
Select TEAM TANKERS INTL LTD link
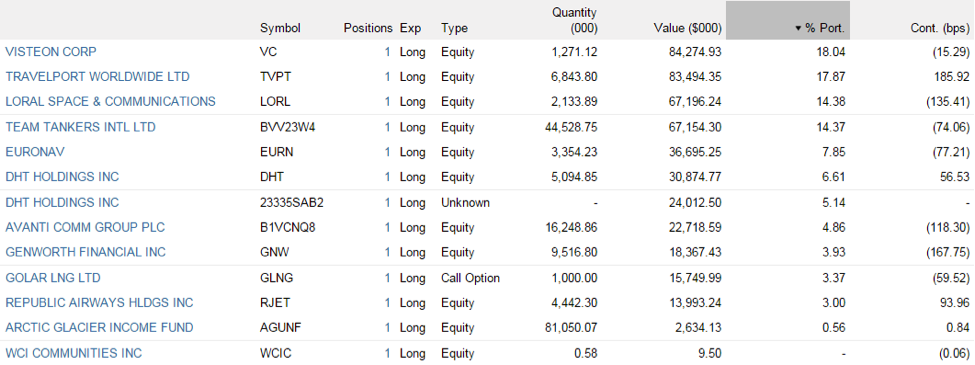pyautogui.click(x=80, y=127)
